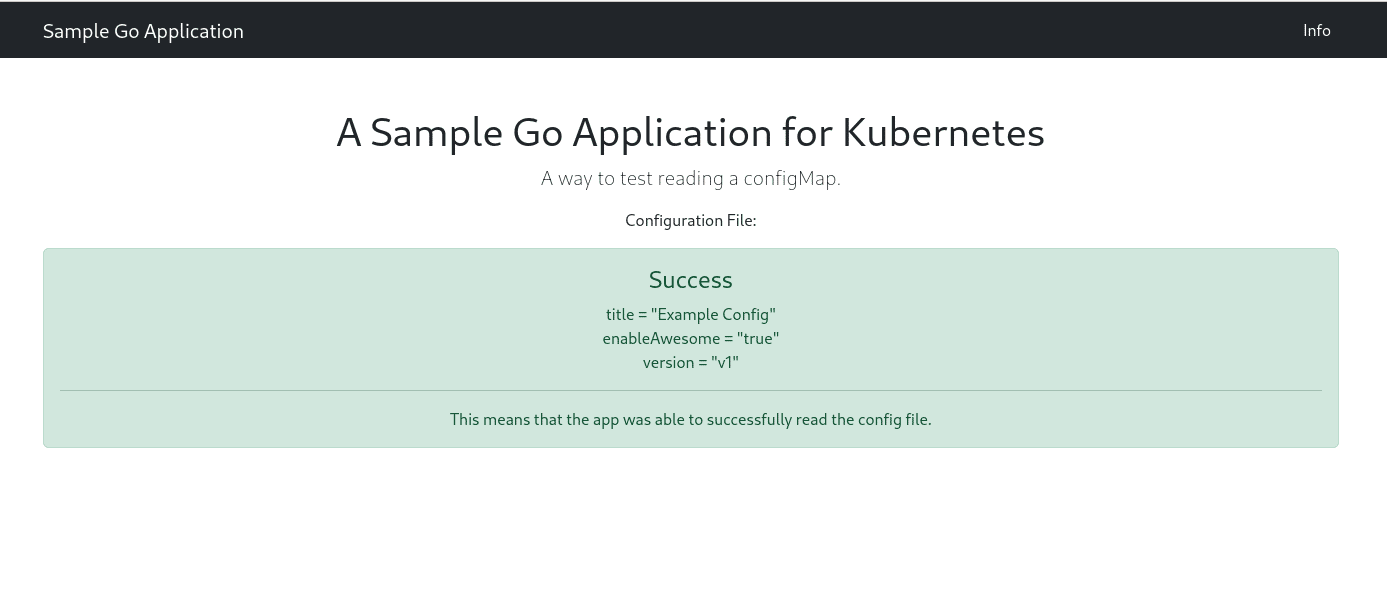Click the main Kubernetes page heading
The width and height of the screenshot is (1387, 594).
(x=690, y=133)
